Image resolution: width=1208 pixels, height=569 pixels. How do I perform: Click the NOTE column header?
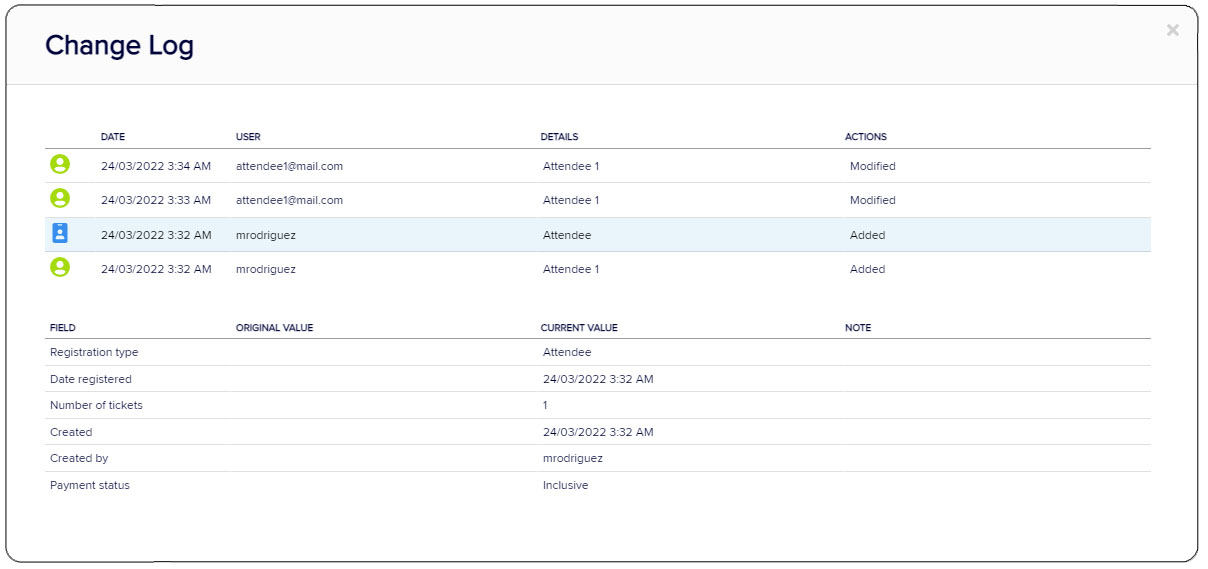[858, 328]
